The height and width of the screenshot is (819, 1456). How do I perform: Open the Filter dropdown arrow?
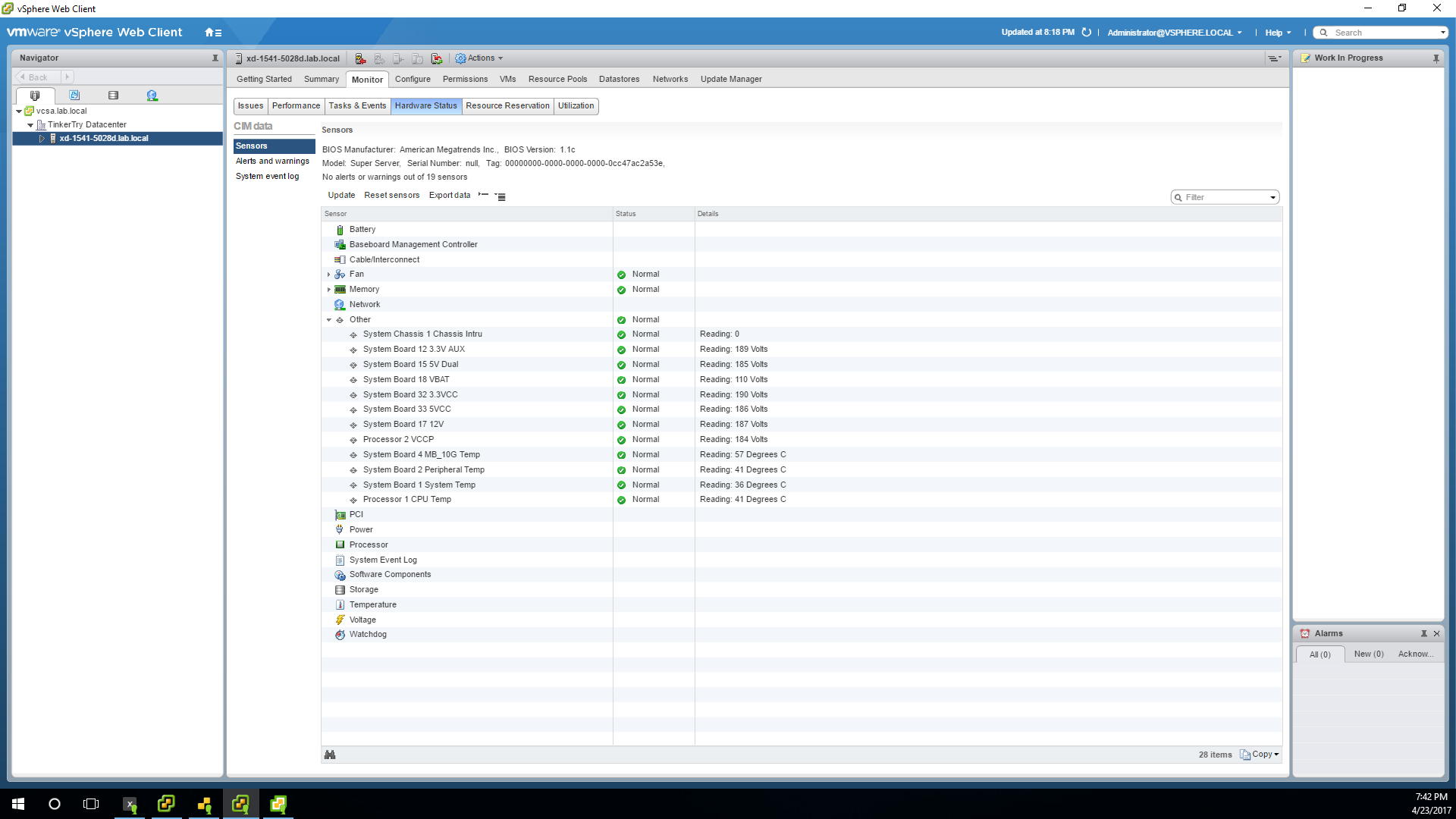click(x=1272, y=198)
